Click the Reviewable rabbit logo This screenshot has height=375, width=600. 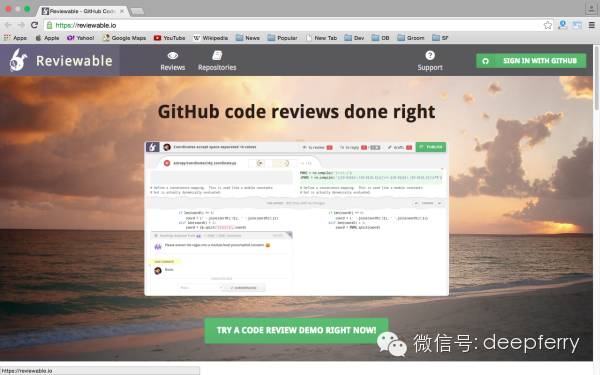pyautogui.click(x=18, y=60)
